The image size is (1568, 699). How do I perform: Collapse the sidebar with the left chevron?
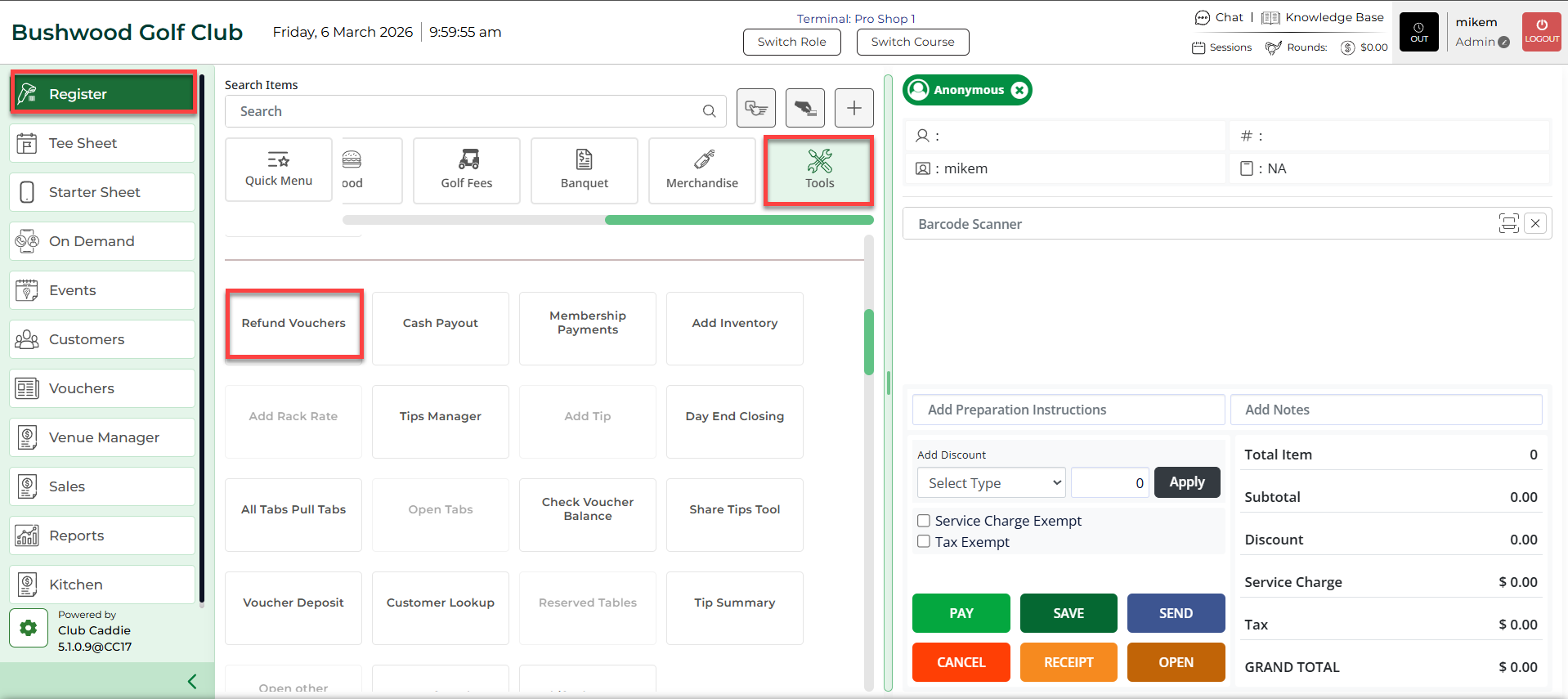pos(192,681)
